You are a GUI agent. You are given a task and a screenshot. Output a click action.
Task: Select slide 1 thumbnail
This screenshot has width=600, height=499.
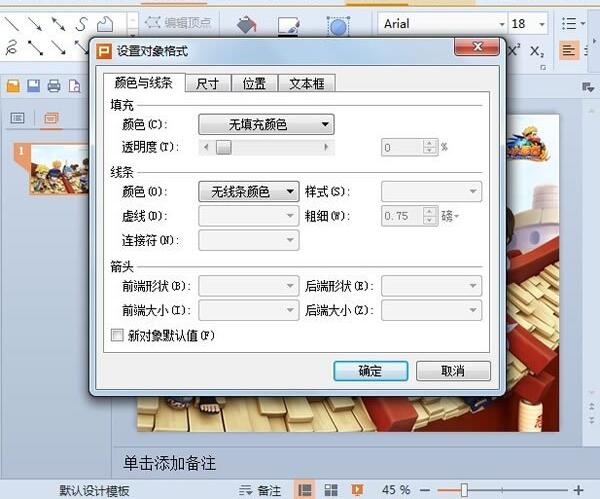(59, 169)
